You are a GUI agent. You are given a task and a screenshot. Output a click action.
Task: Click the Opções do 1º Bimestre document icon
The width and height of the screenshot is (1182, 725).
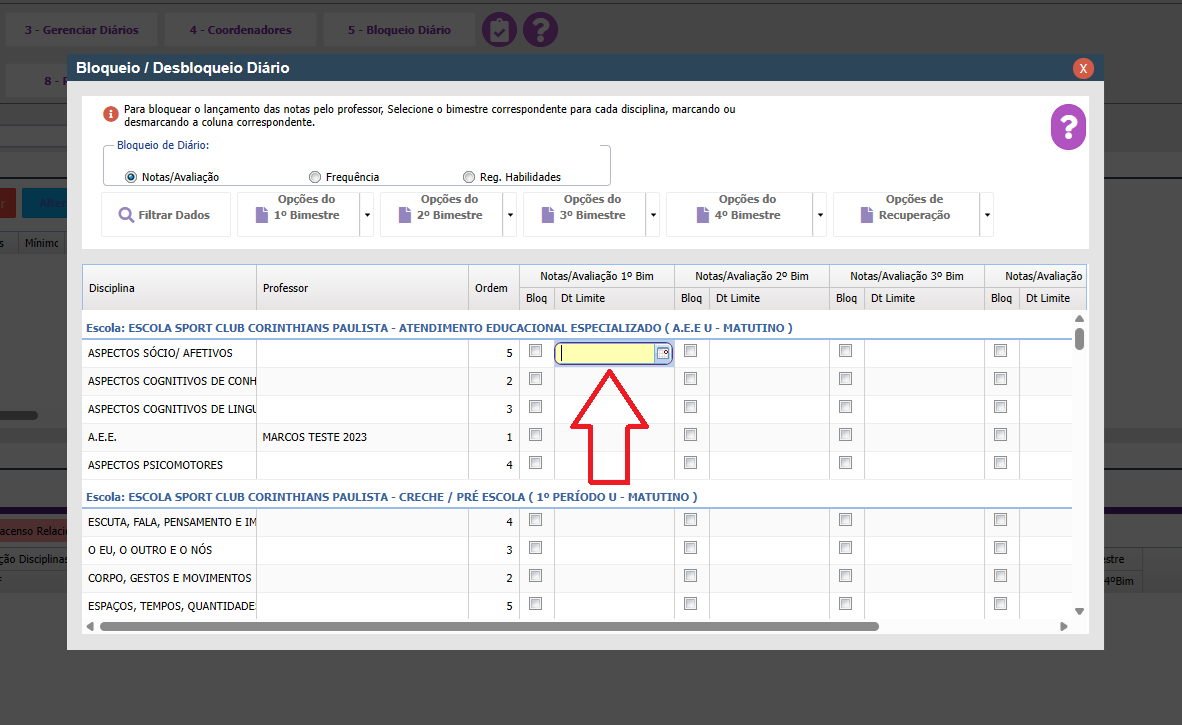point(262,215)
